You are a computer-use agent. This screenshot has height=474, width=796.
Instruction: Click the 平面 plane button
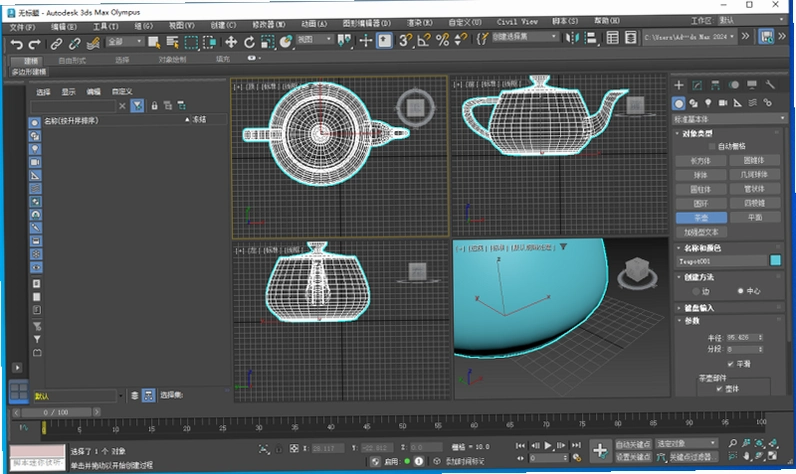click(x=755, y=217)
